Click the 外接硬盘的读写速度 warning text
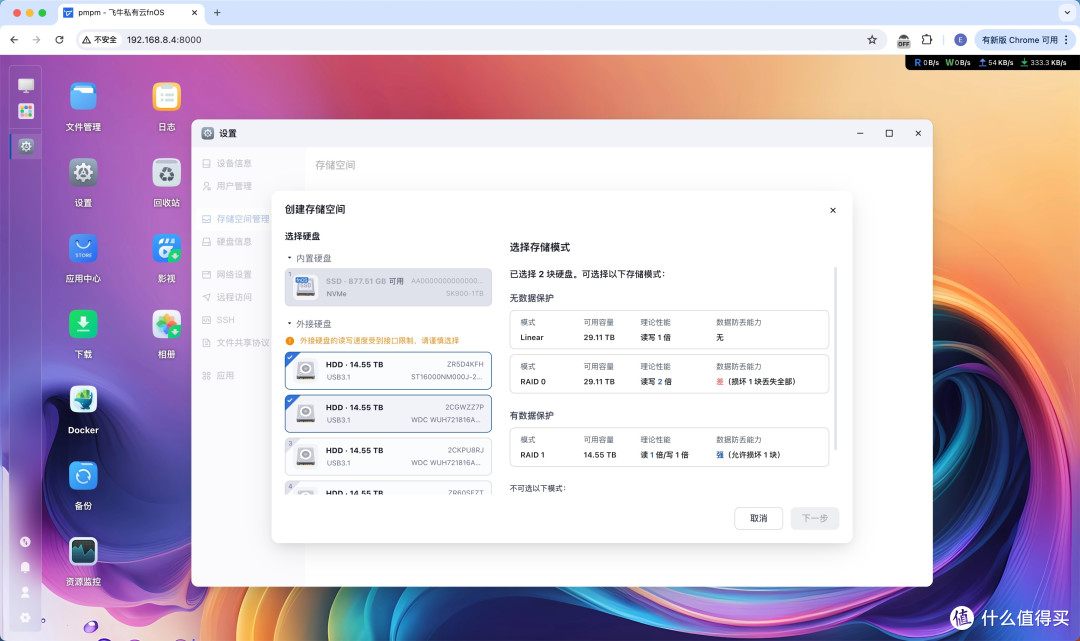Screen dimensions: 1080x641 click(x=379, y=341)
